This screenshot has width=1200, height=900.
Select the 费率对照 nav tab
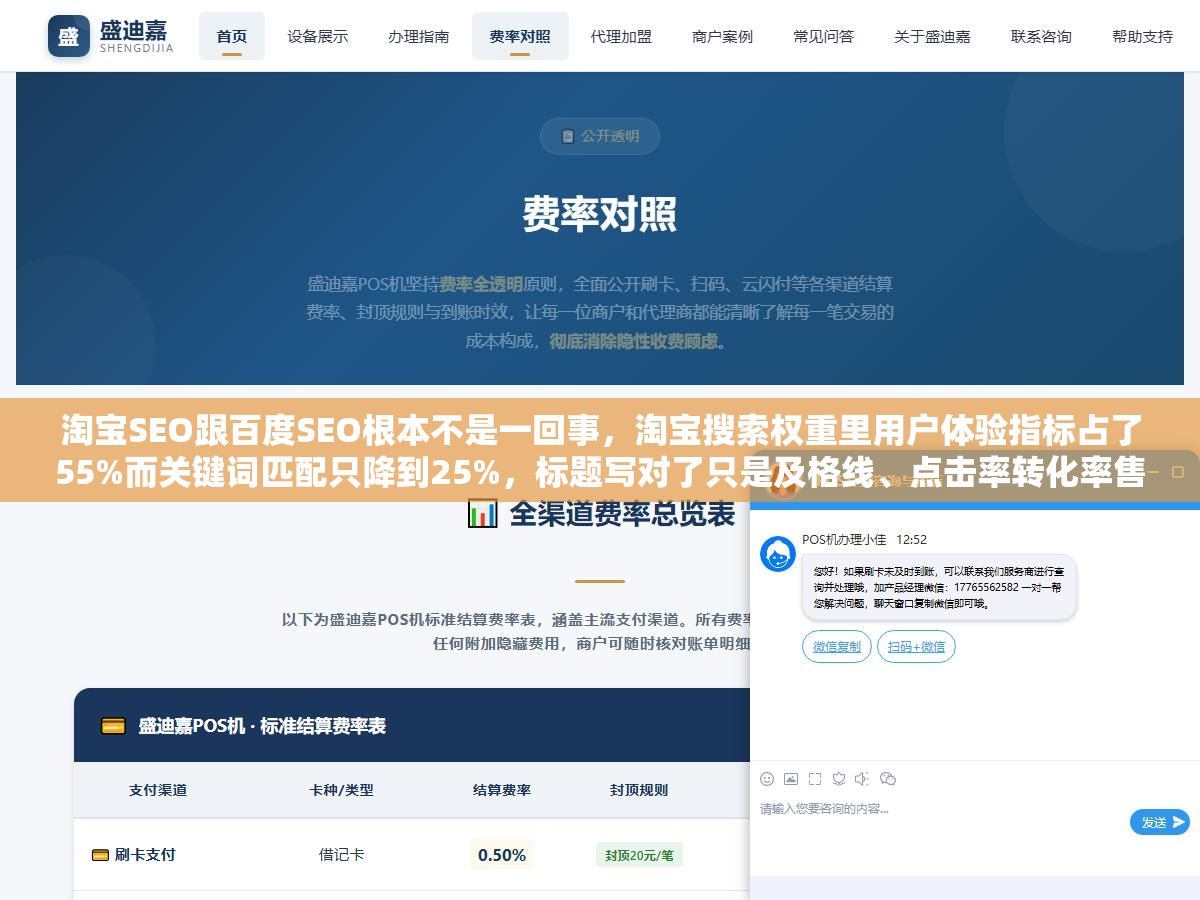pos(520,36)
